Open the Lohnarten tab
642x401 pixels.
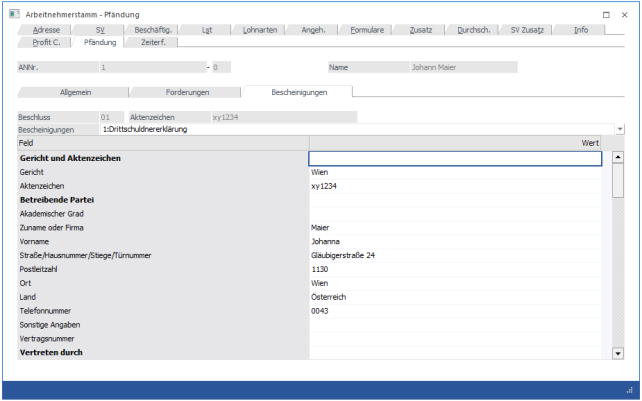click(x=260, y=30)
